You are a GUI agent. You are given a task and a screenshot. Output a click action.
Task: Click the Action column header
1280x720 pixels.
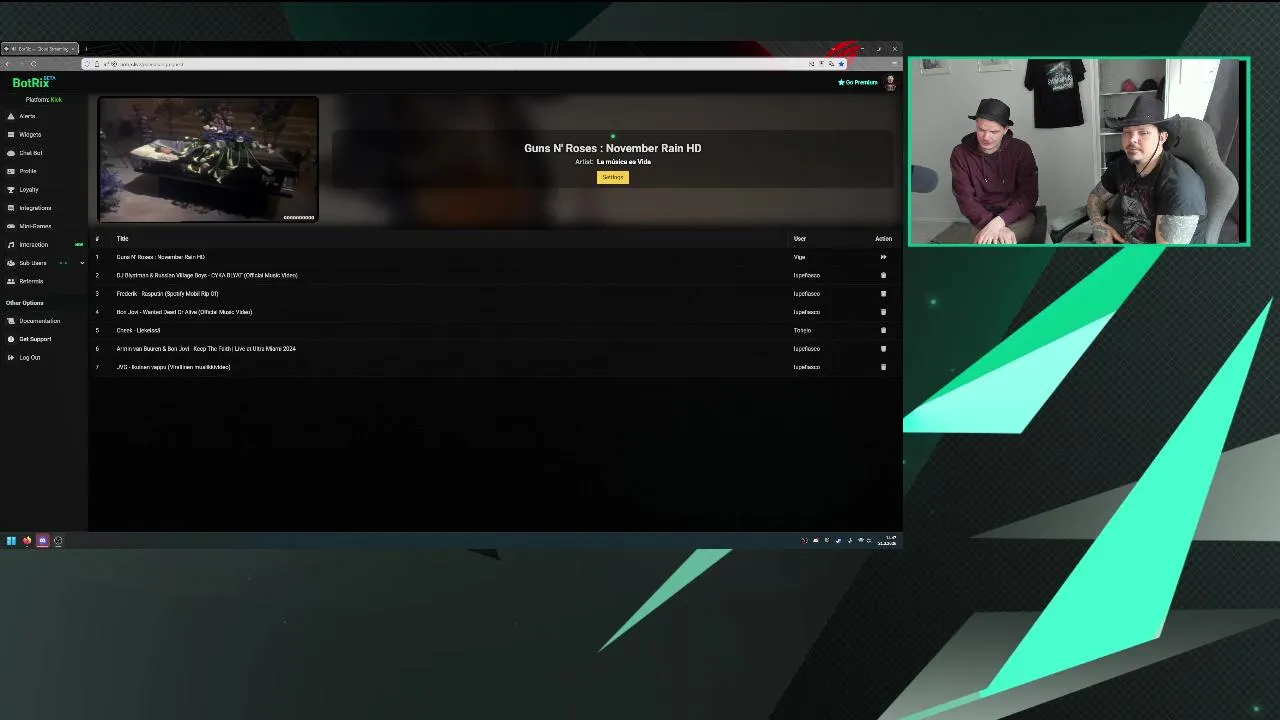[x=883, y=239]
